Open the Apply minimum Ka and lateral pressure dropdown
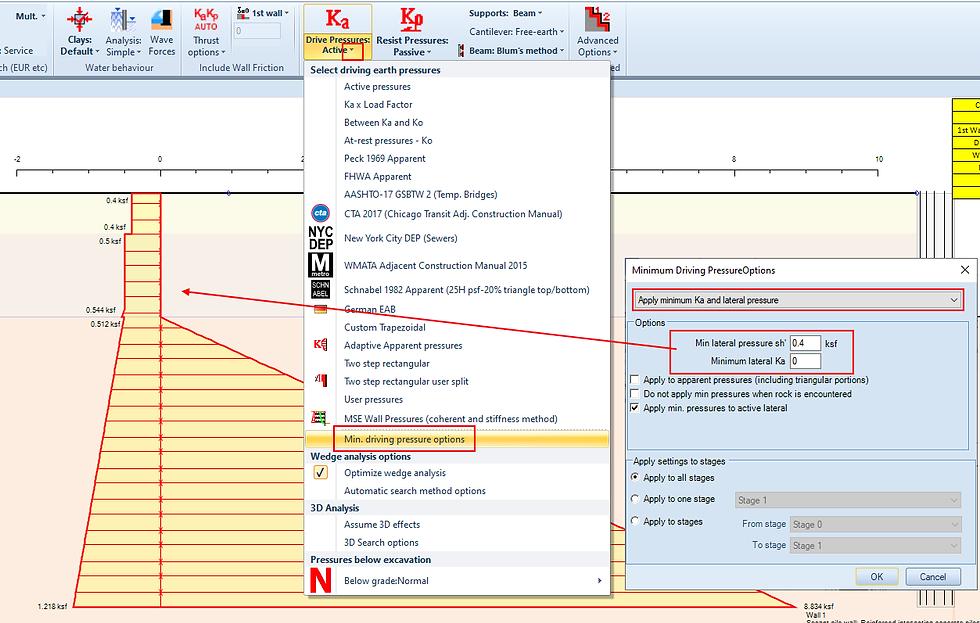Screen dimensions: 980x623 pos(798,300)
